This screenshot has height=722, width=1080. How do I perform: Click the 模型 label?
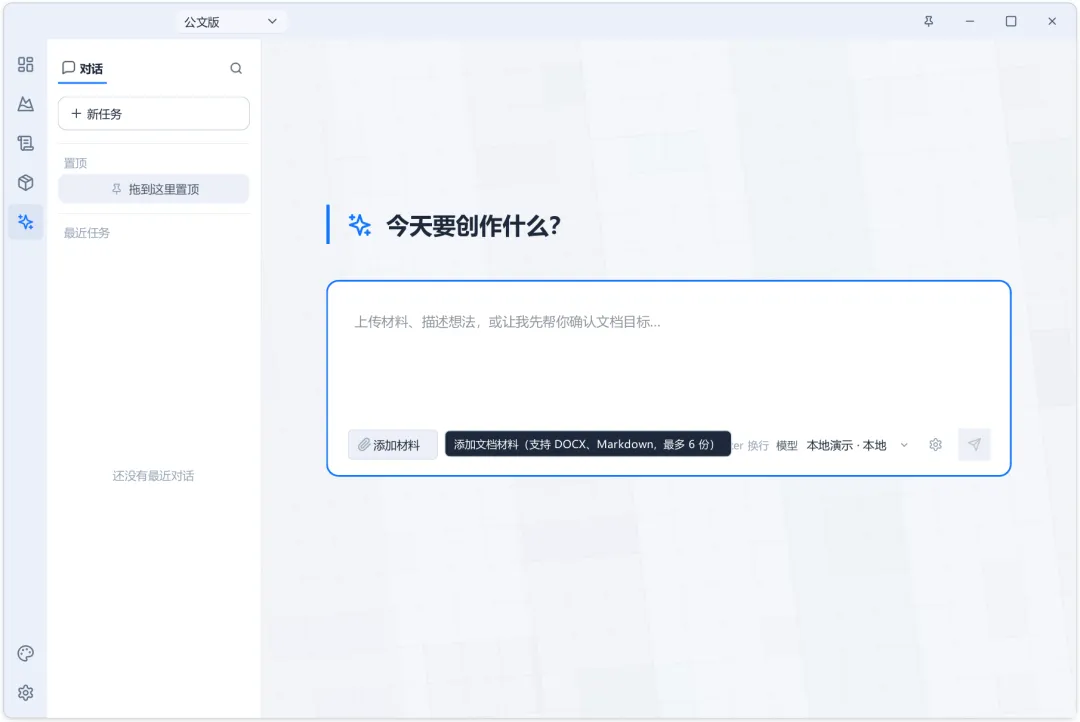787,446
